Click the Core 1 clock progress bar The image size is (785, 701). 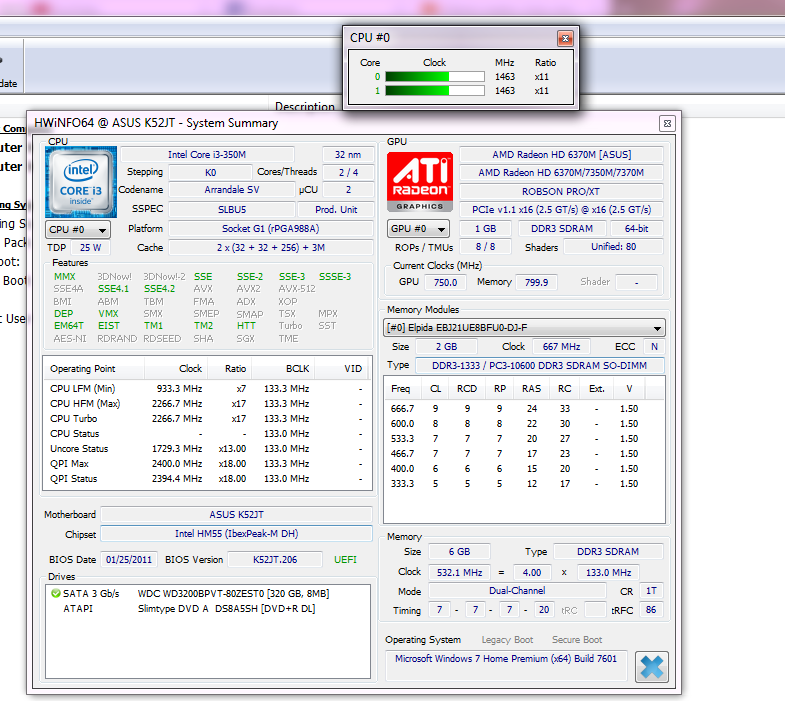click(435, 91)
